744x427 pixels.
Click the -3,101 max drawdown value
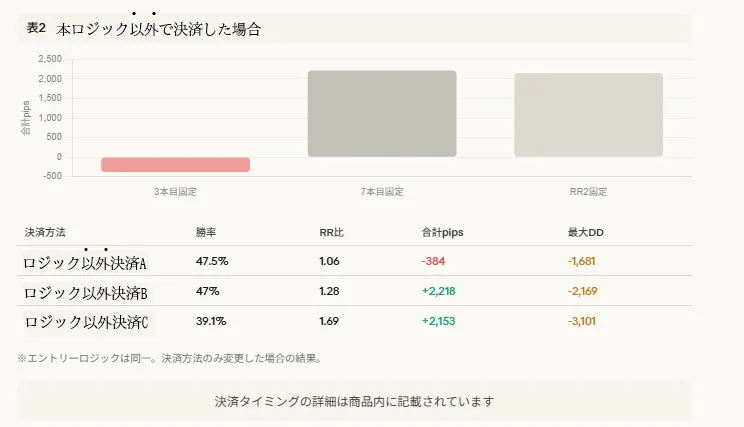[584, 321]
